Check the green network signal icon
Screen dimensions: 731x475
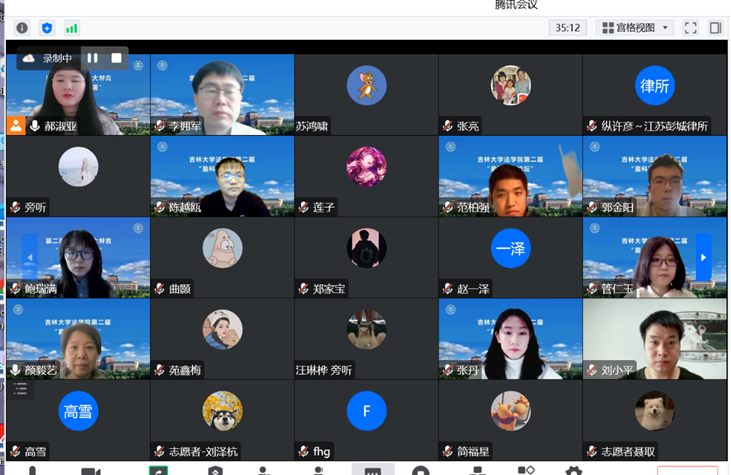point(72,28)
